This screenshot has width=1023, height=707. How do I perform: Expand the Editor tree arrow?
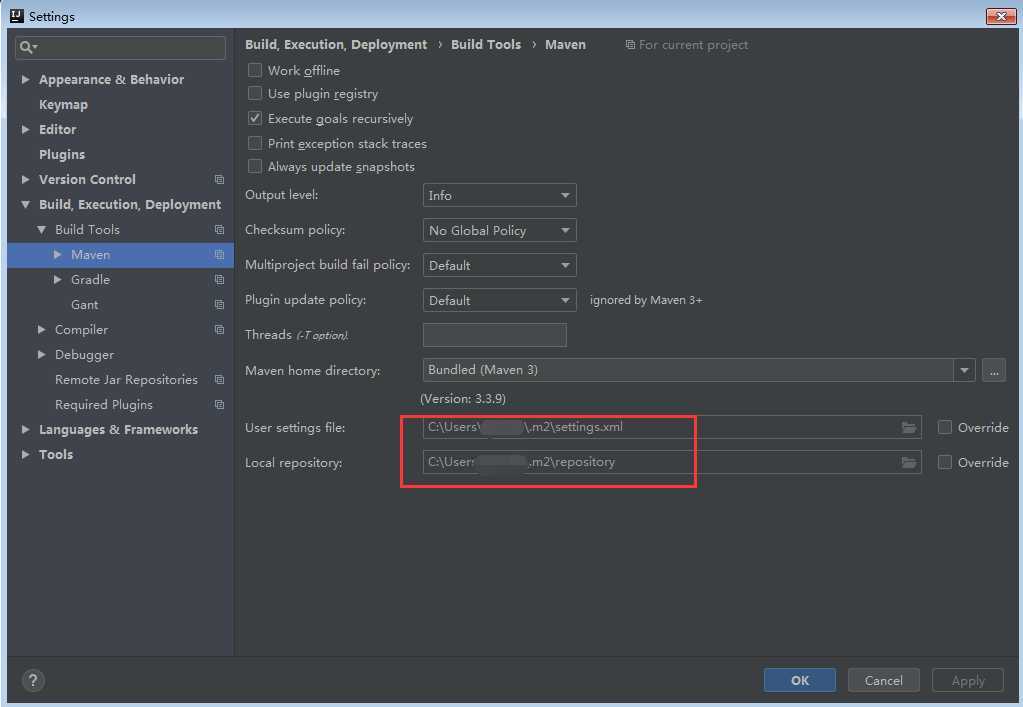click(25, 129)
